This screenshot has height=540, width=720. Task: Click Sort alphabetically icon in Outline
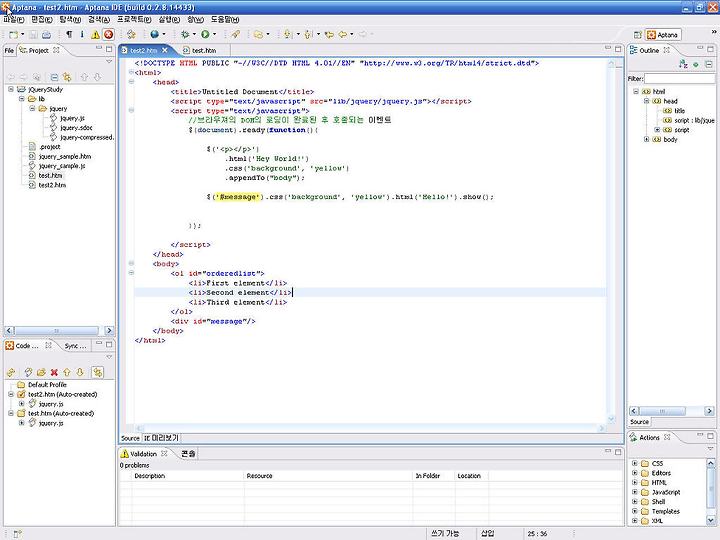(683, 65)
